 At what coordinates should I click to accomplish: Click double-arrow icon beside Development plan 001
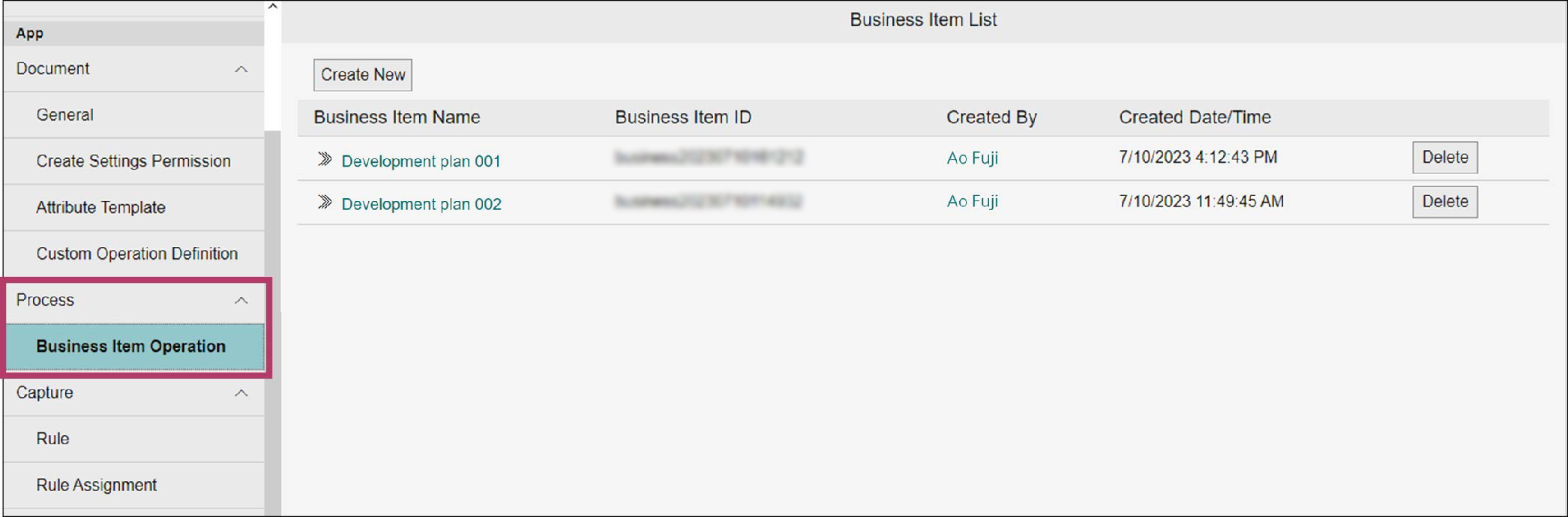[x=324, y=159]
